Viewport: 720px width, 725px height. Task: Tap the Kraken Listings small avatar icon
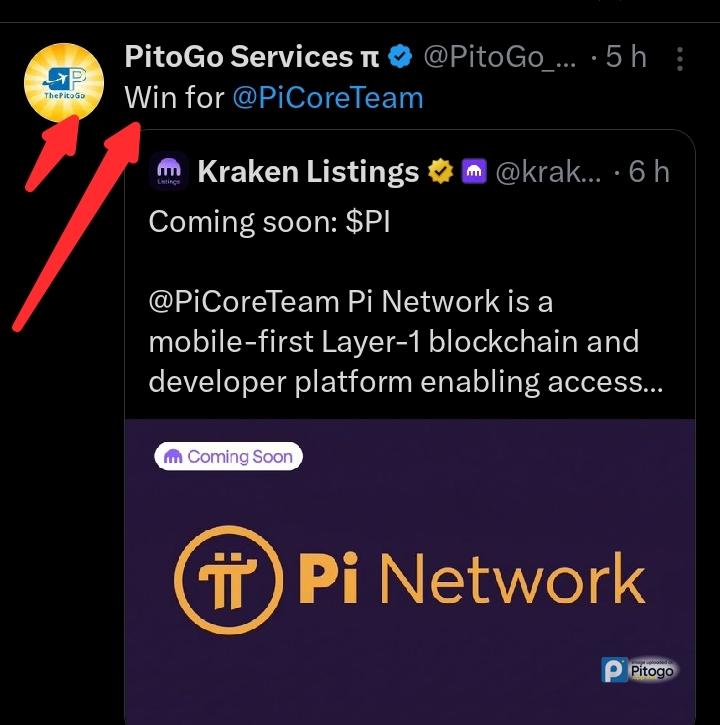click(167, 173)
